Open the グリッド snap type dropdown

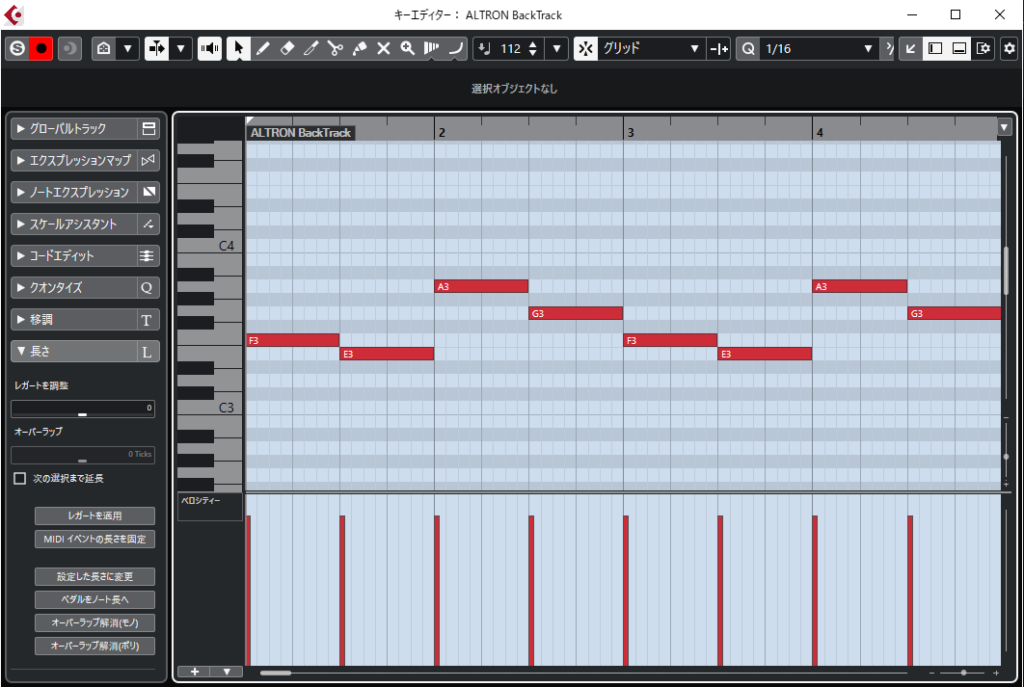(652, 48)
